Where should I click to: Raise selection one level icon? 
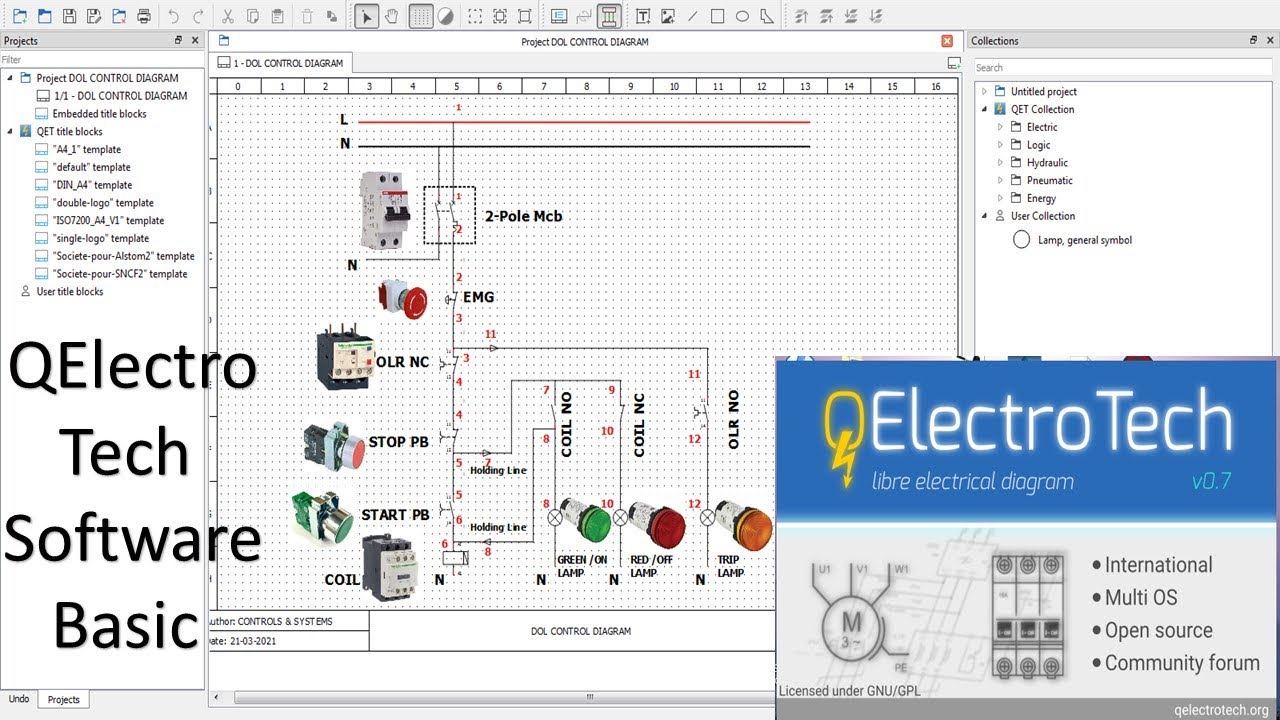point(826,16)
